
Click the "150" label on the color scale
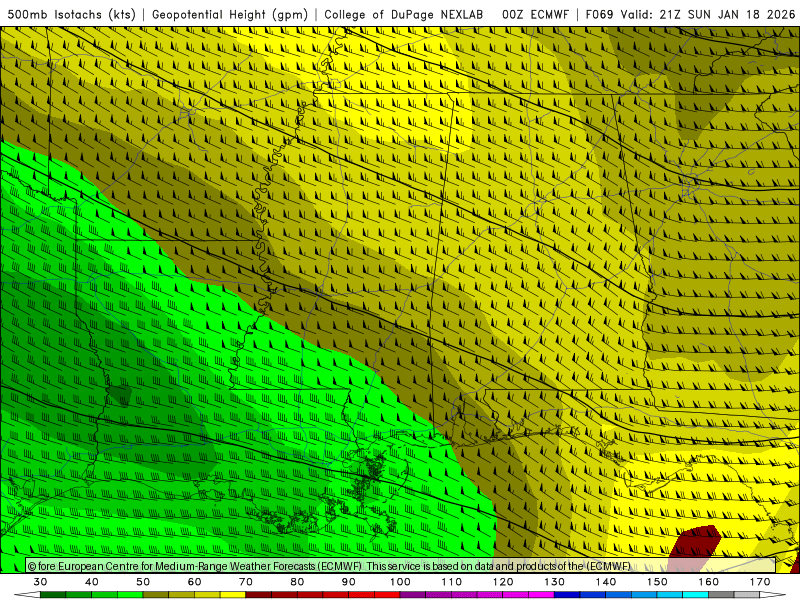click(x=657, y=582)
